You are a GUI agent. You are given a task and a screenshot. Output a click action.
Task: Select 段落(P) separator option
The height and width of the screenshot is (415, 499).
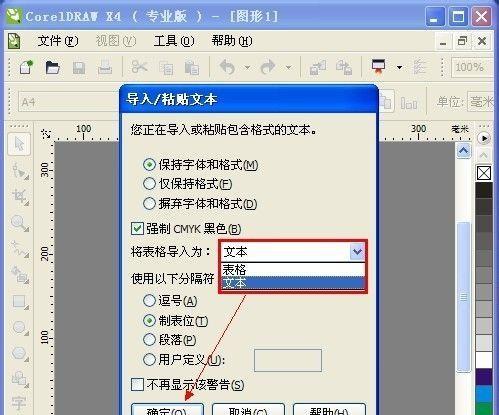[169, 340]
